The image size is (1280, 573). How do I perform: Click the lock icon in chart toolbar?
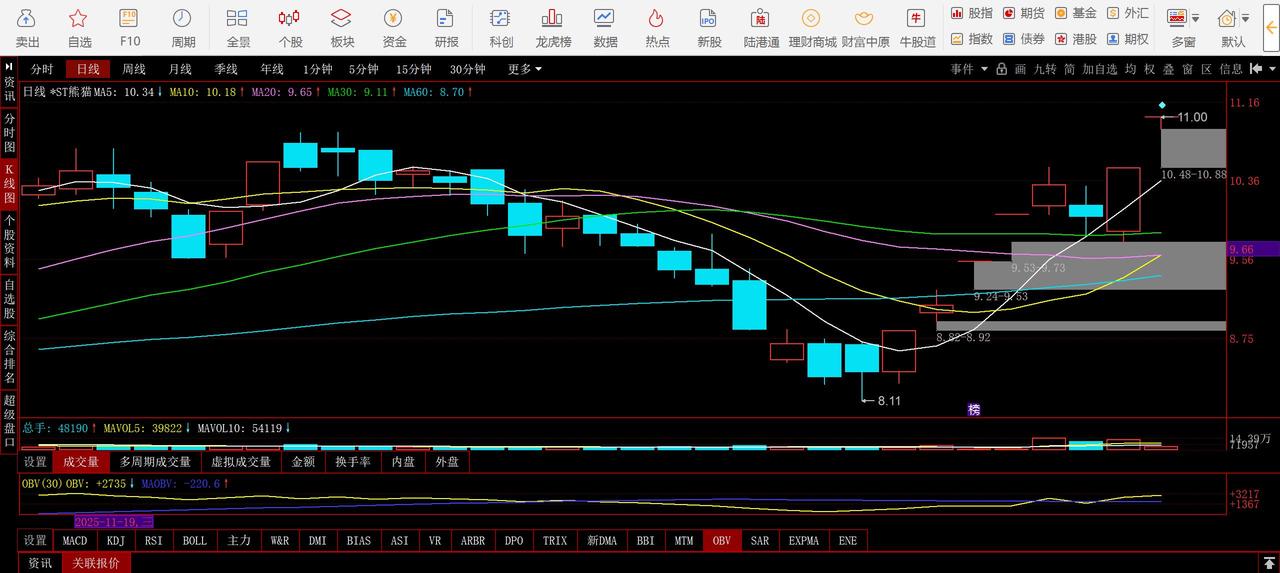click(1001, 69)
